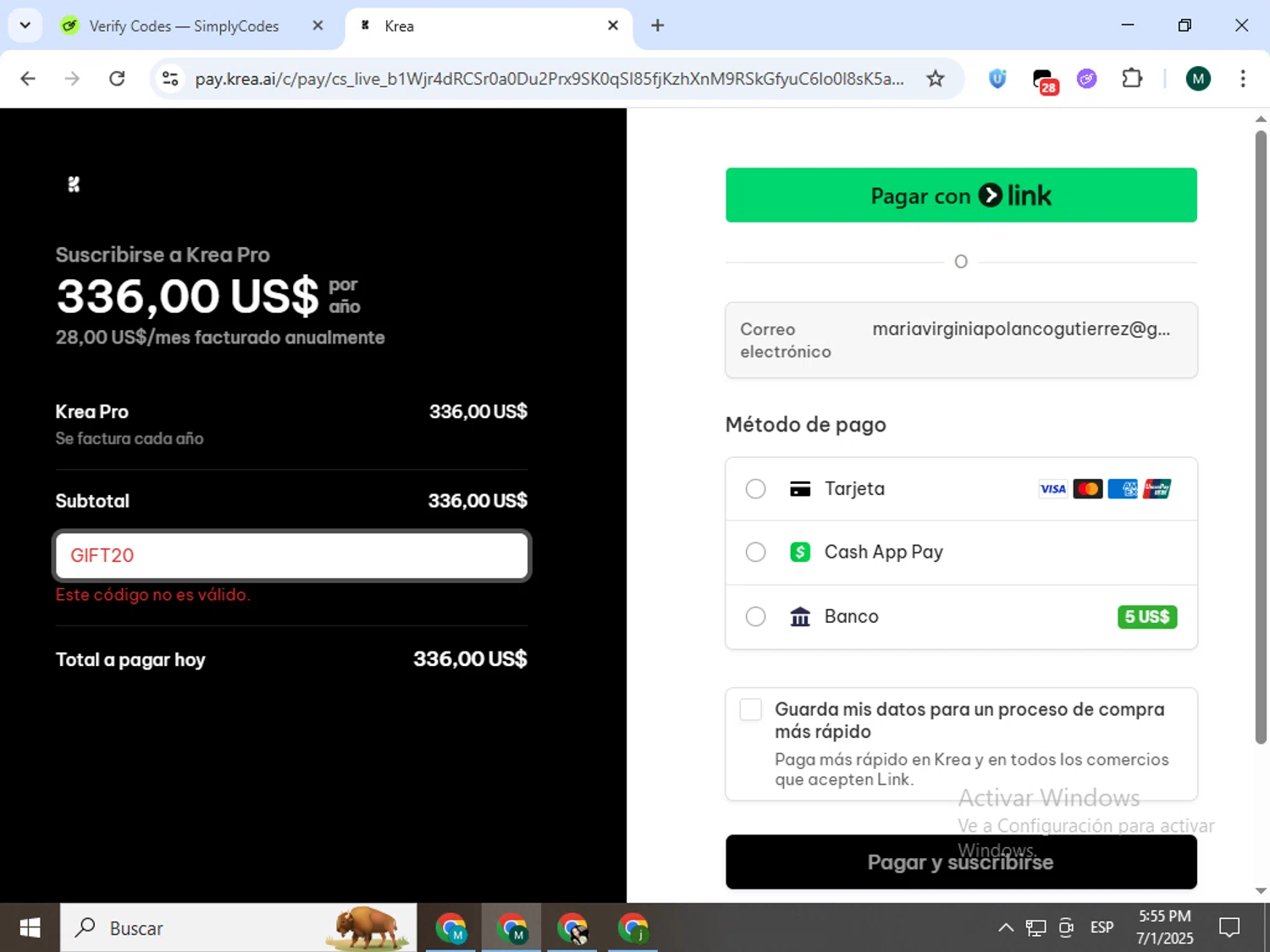Open the Bitwarden shield extension icon
1270x952 pixels.
[x=997, y=79]
